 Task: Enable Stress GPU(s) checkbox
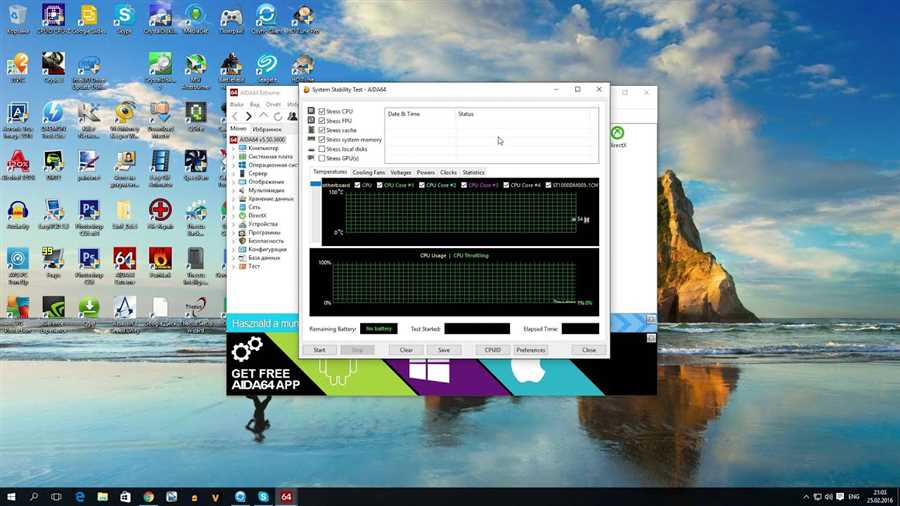coord(321,158)
